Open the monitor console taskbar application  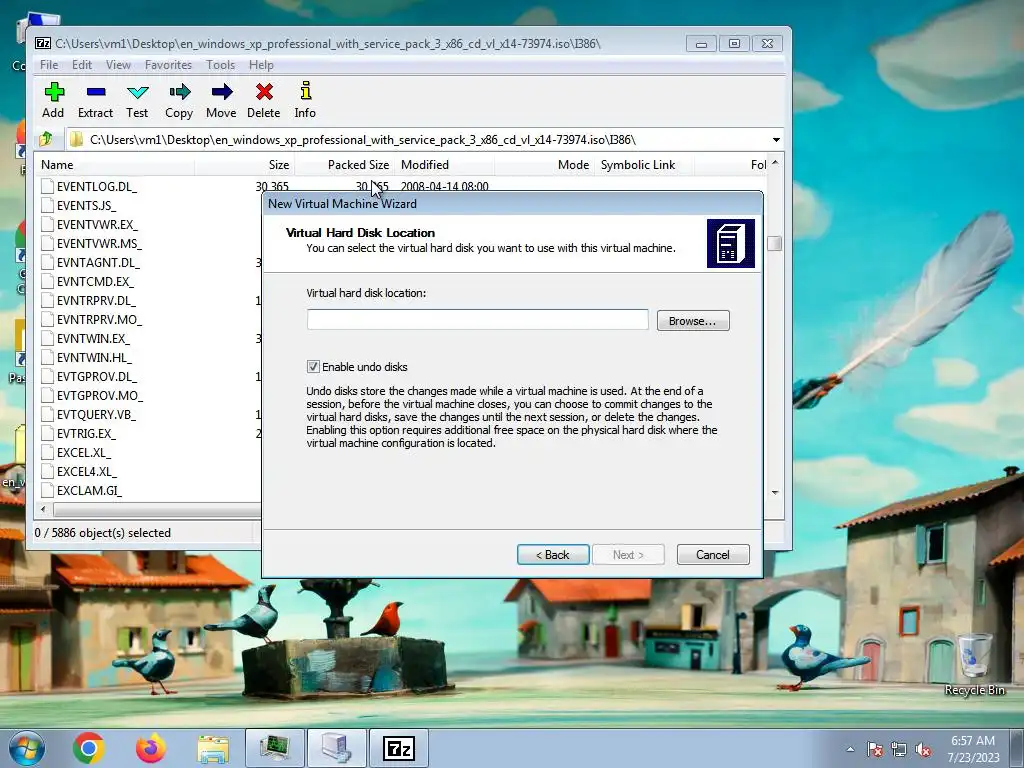[275, 748]
